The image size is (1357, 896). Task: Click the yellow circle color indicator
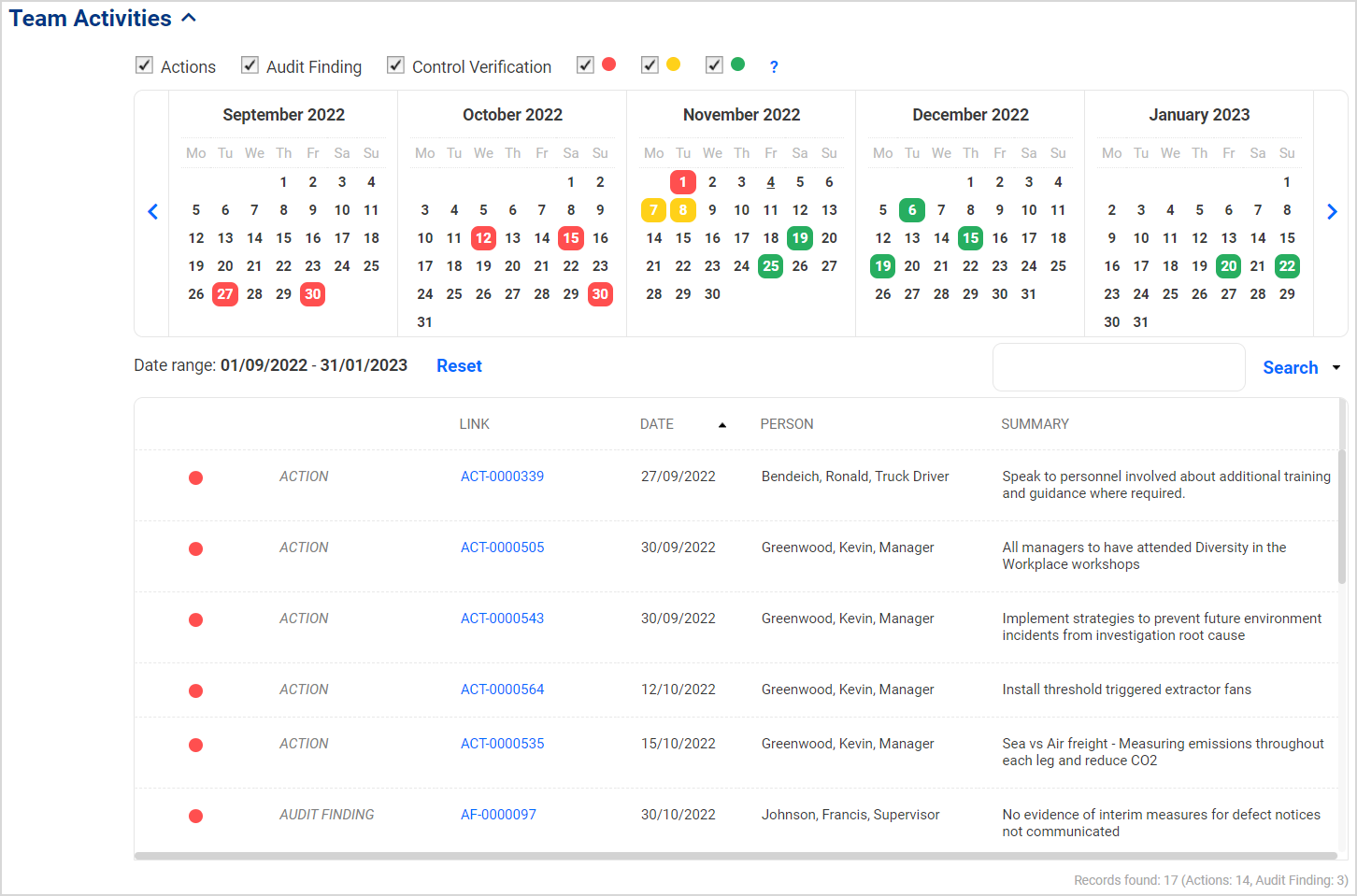[673, 64]
